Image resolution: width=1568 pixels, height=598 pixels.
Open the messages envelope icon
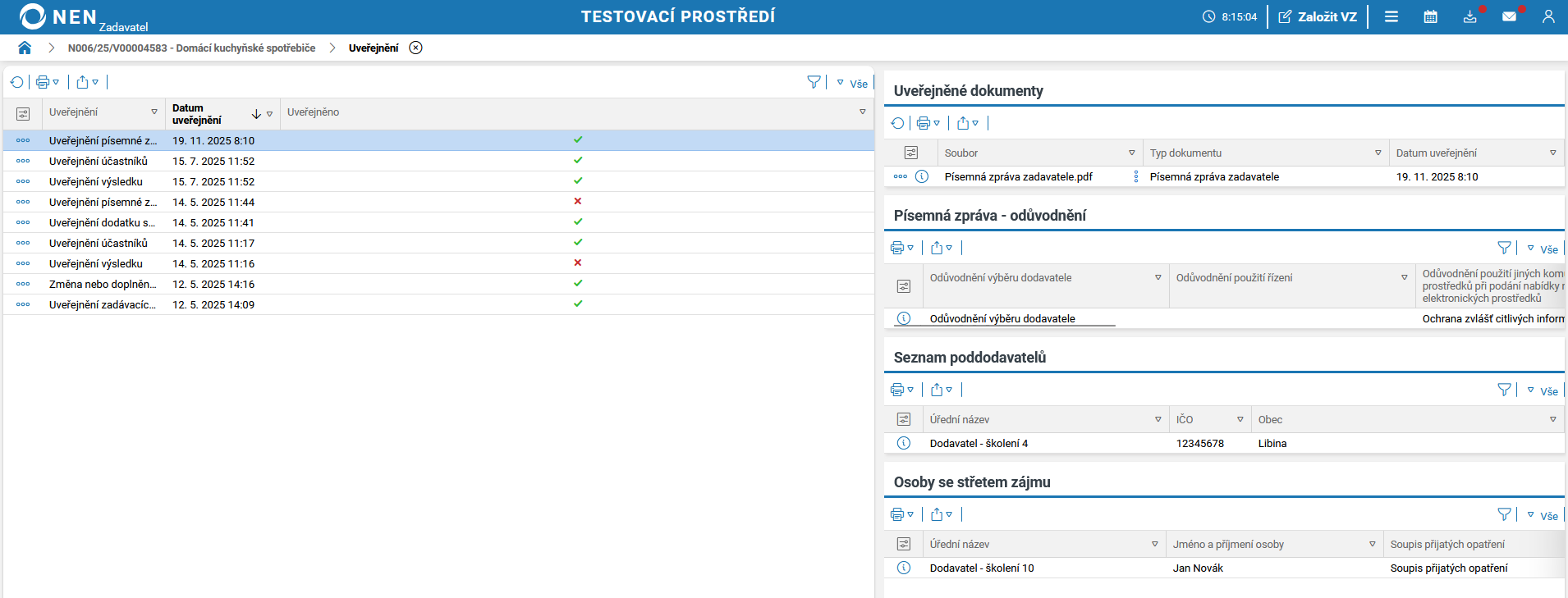[x=1509, y=16]
